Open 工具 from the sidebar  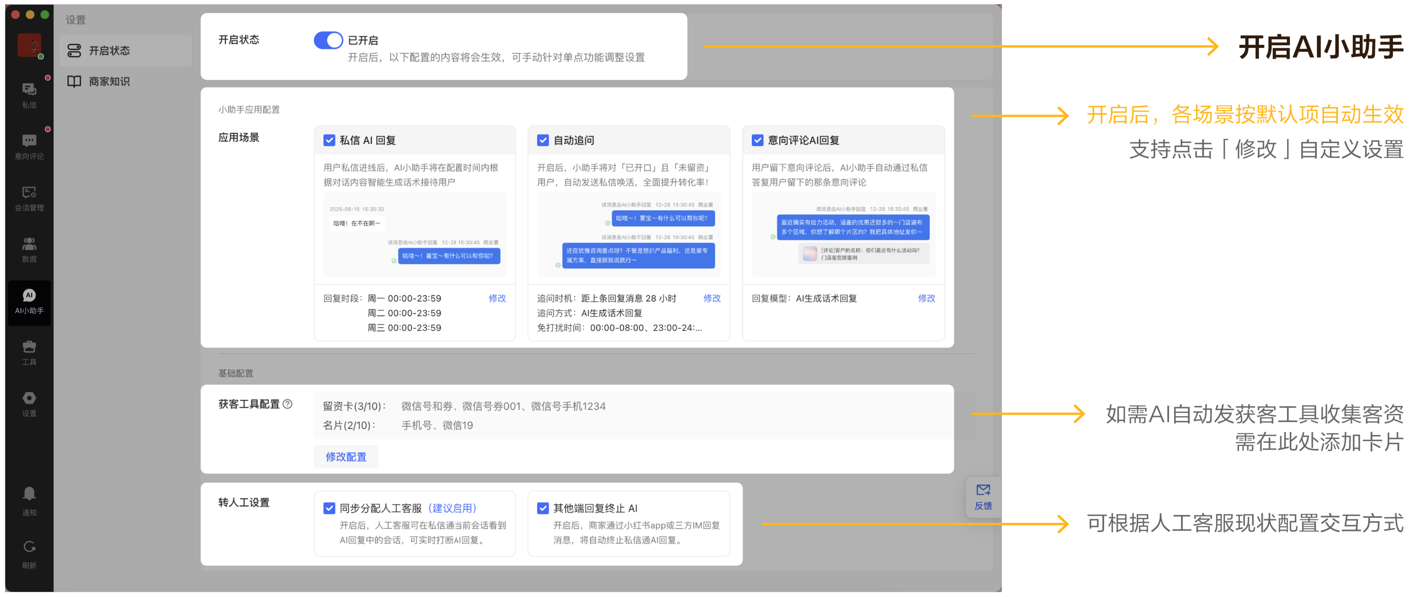[29, 351]
